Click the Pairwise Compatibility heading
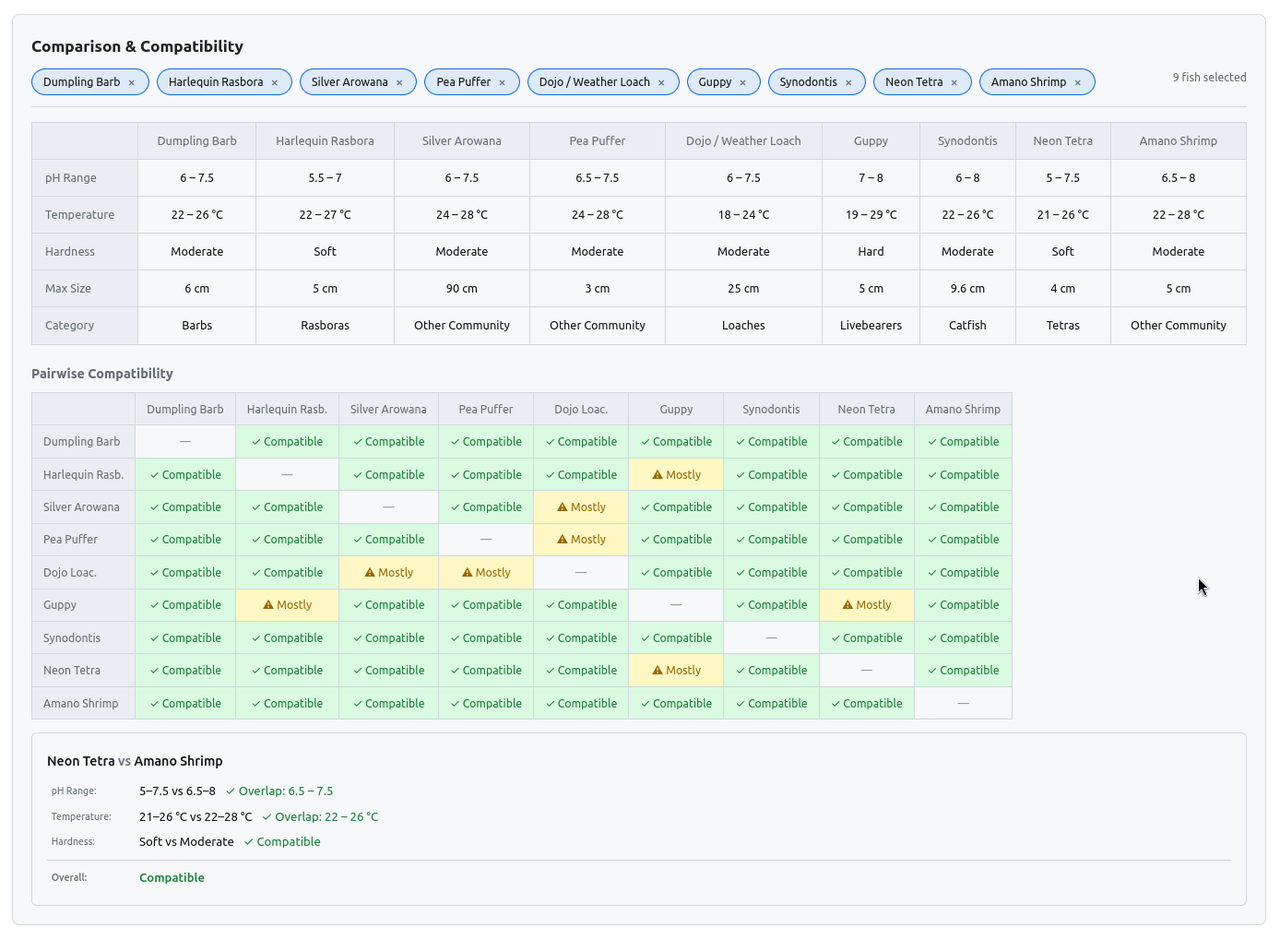The height and width of the screenshot is (942, 1280). point(102,374)
